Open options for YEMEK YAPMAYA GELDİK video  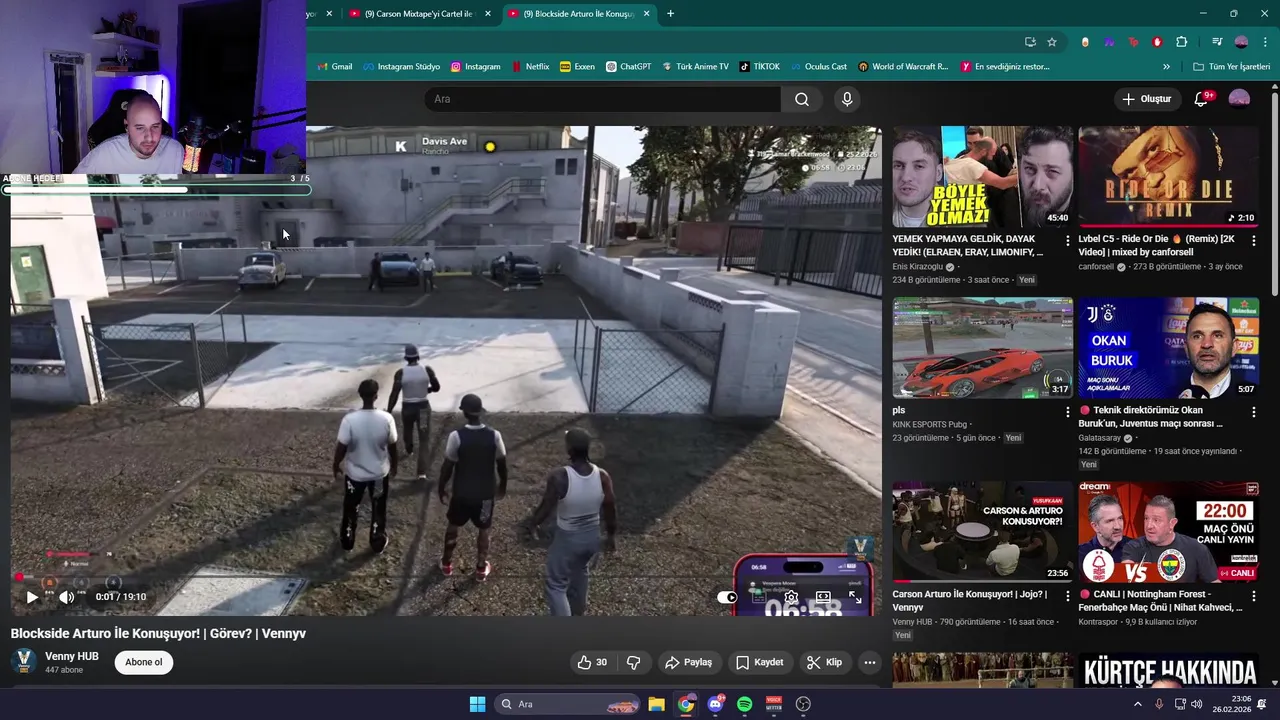coord(1068,240)
